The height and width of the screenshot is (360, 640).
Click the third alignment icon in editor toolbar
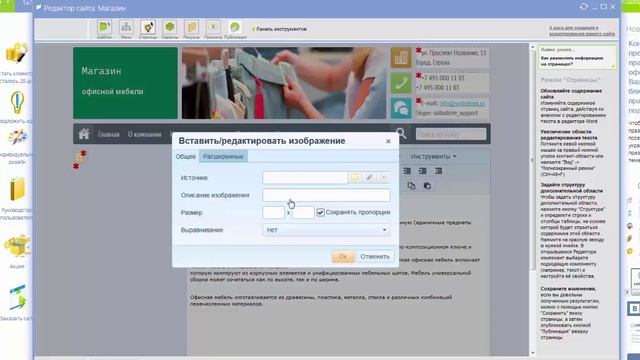pos(438,171)
